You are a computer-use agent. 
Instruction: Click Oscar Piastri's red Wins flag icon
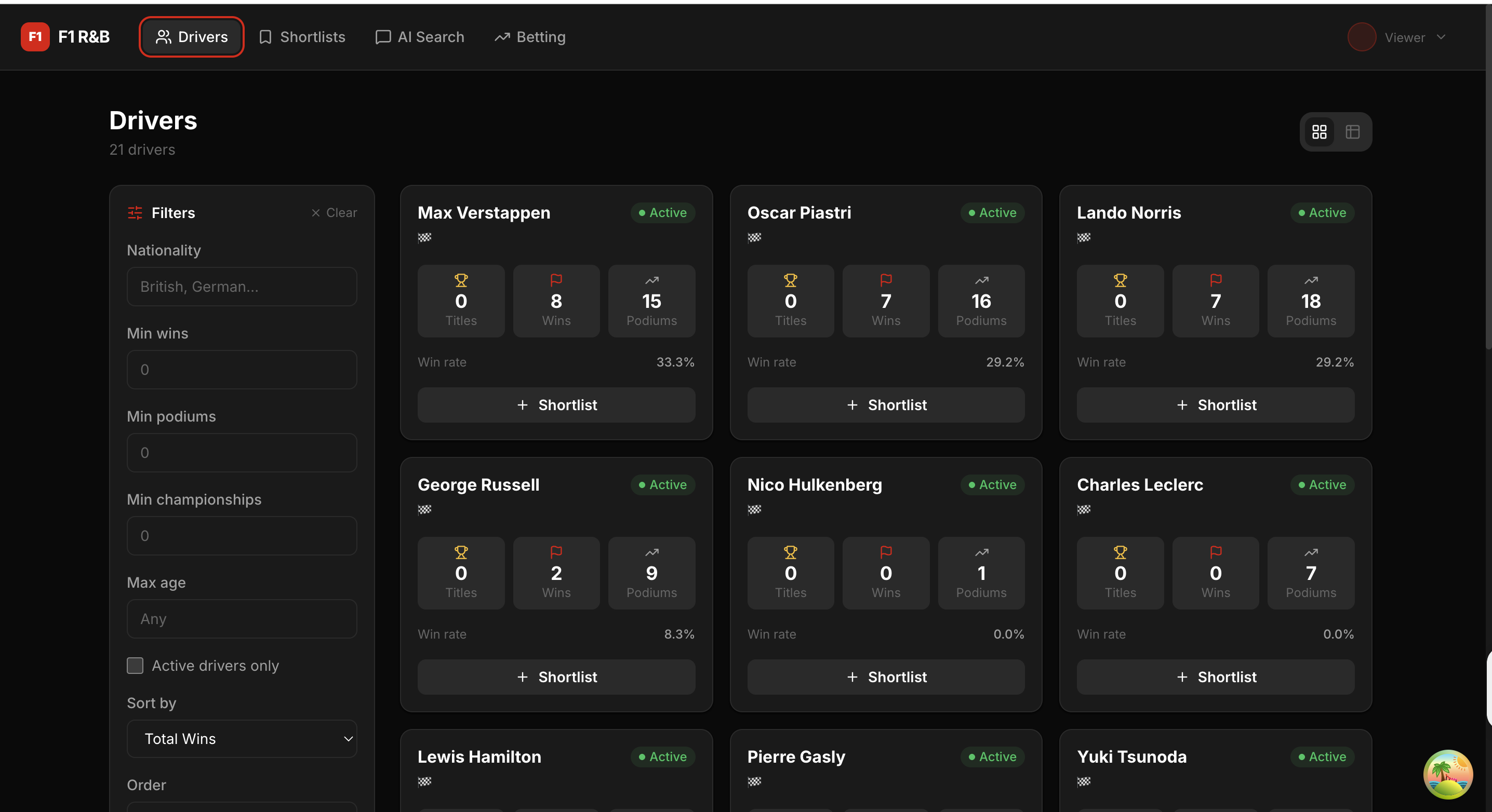click(885, 281)
